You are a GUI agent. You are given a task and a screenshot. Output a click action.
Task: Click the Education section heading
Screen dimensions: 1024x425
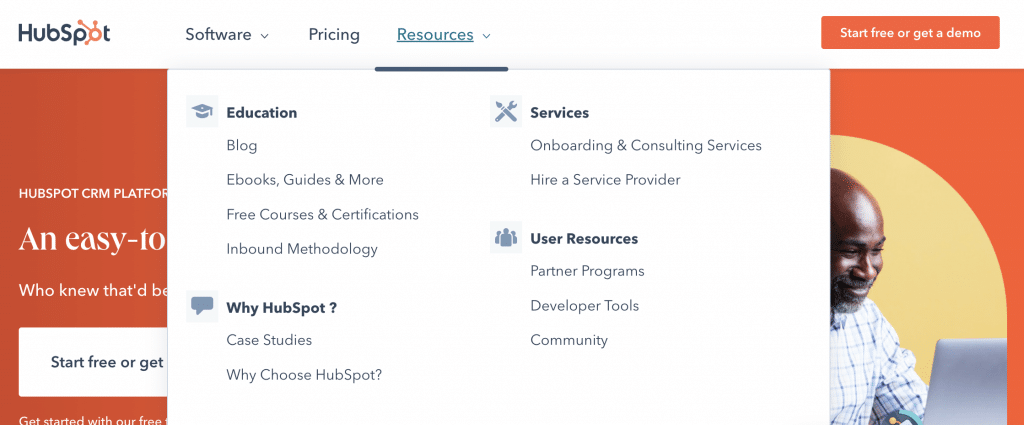point(261,113)
